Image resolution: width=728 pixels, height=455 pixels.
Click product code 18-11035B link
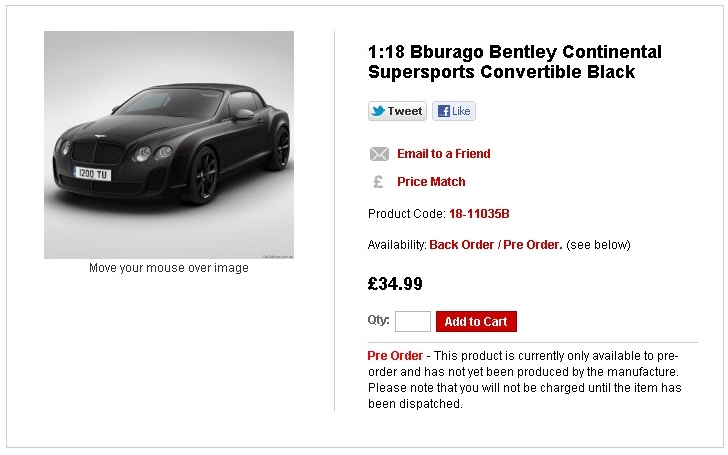pos(478,214)
